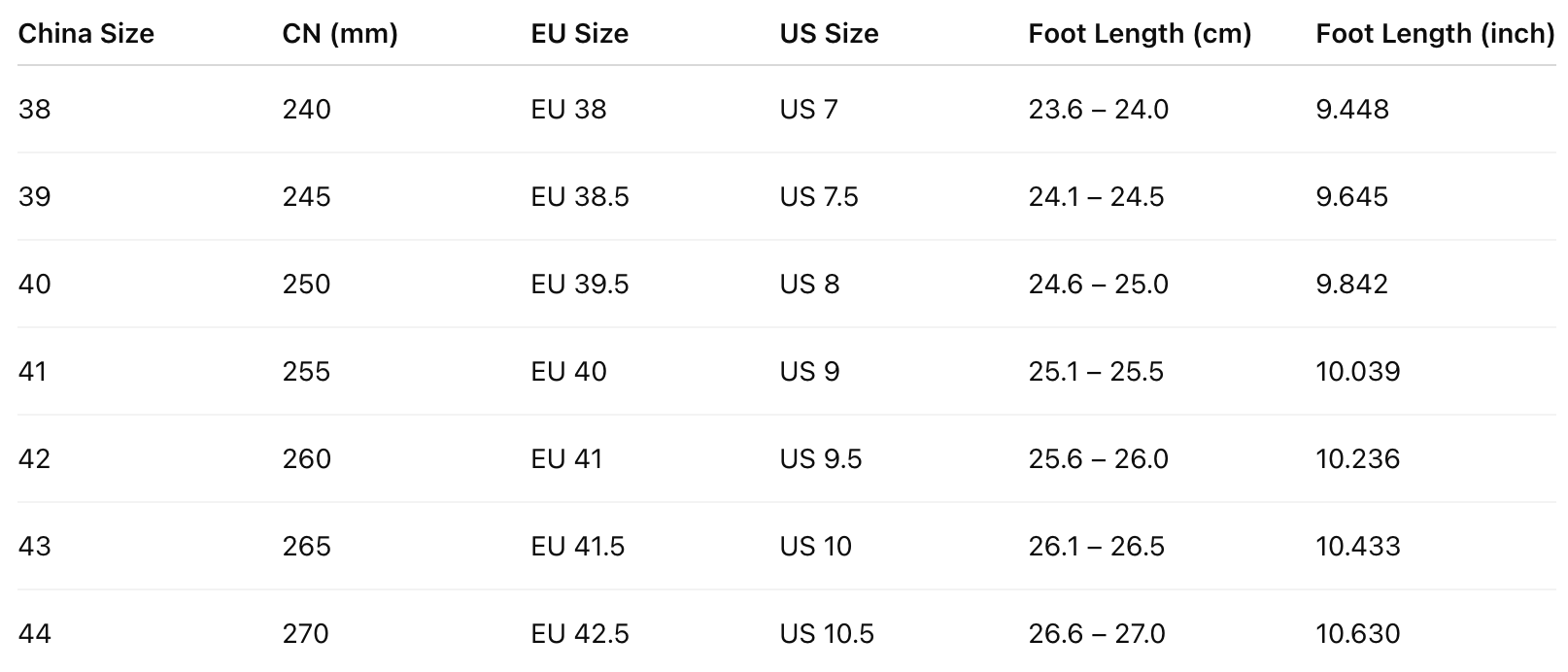Select the EU Size column header
The image size is (1568, 672).
click(579, 34)
